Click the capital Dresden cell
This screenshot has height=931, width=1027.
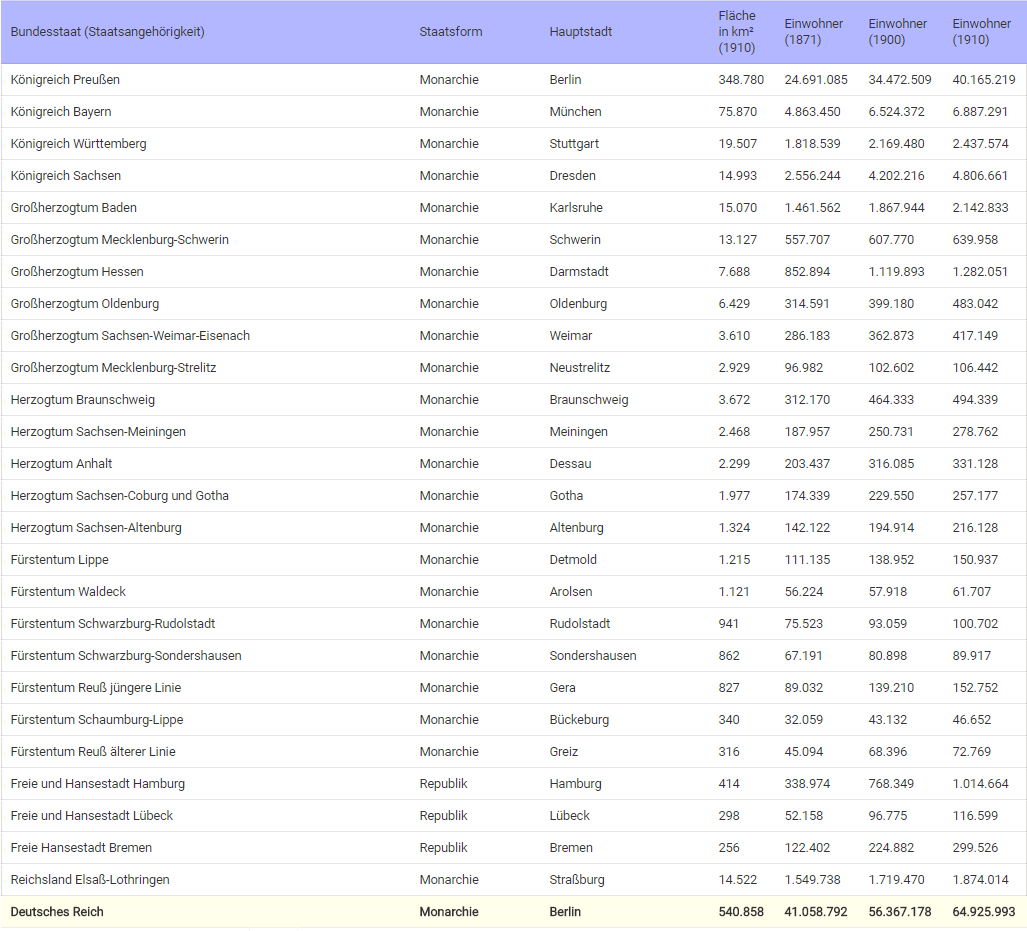[572, 176]
